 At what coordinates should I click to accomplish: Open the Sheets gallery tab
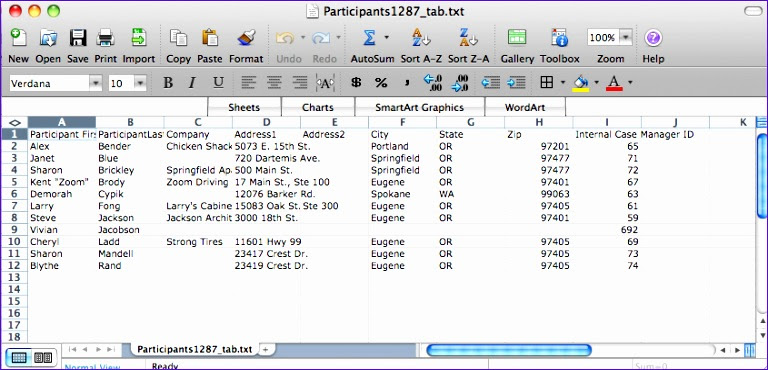(244, 107)
